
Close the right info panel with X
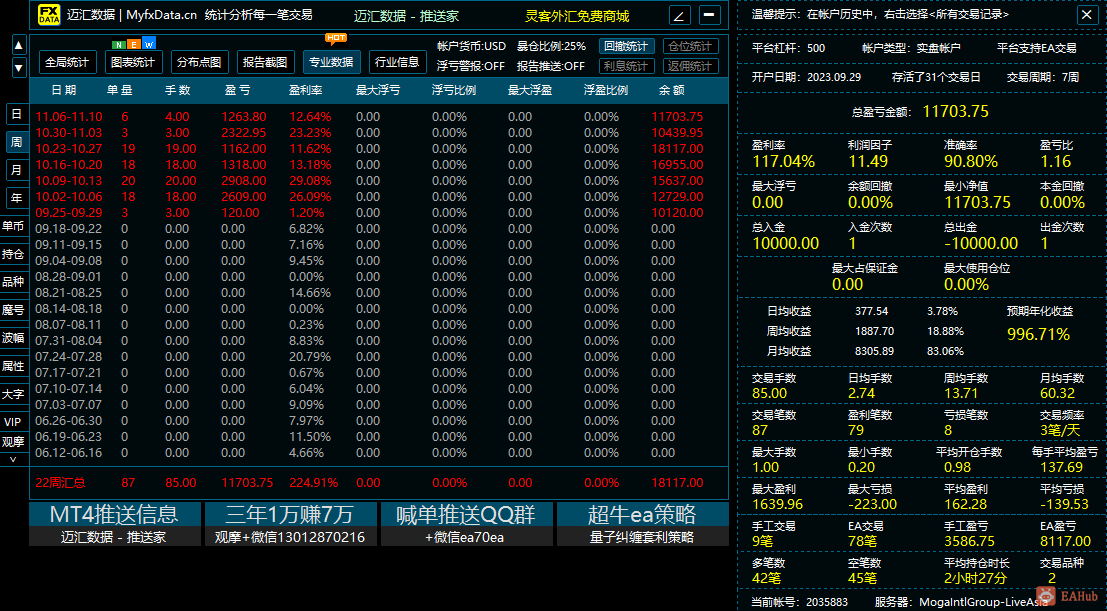[x=1087, y=14]
